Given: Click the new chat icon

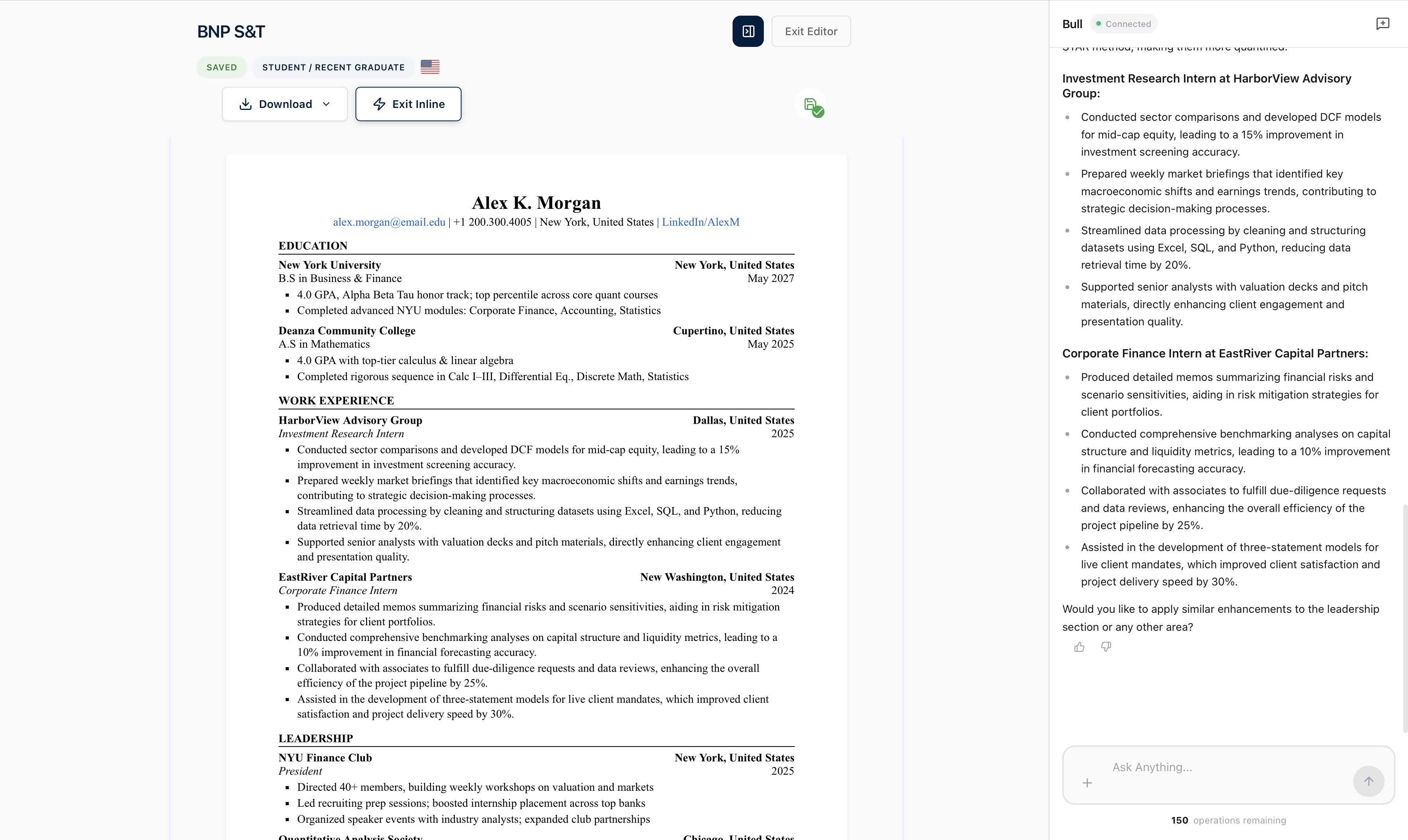Looking at the screenshot, I should click(1383, 24).
